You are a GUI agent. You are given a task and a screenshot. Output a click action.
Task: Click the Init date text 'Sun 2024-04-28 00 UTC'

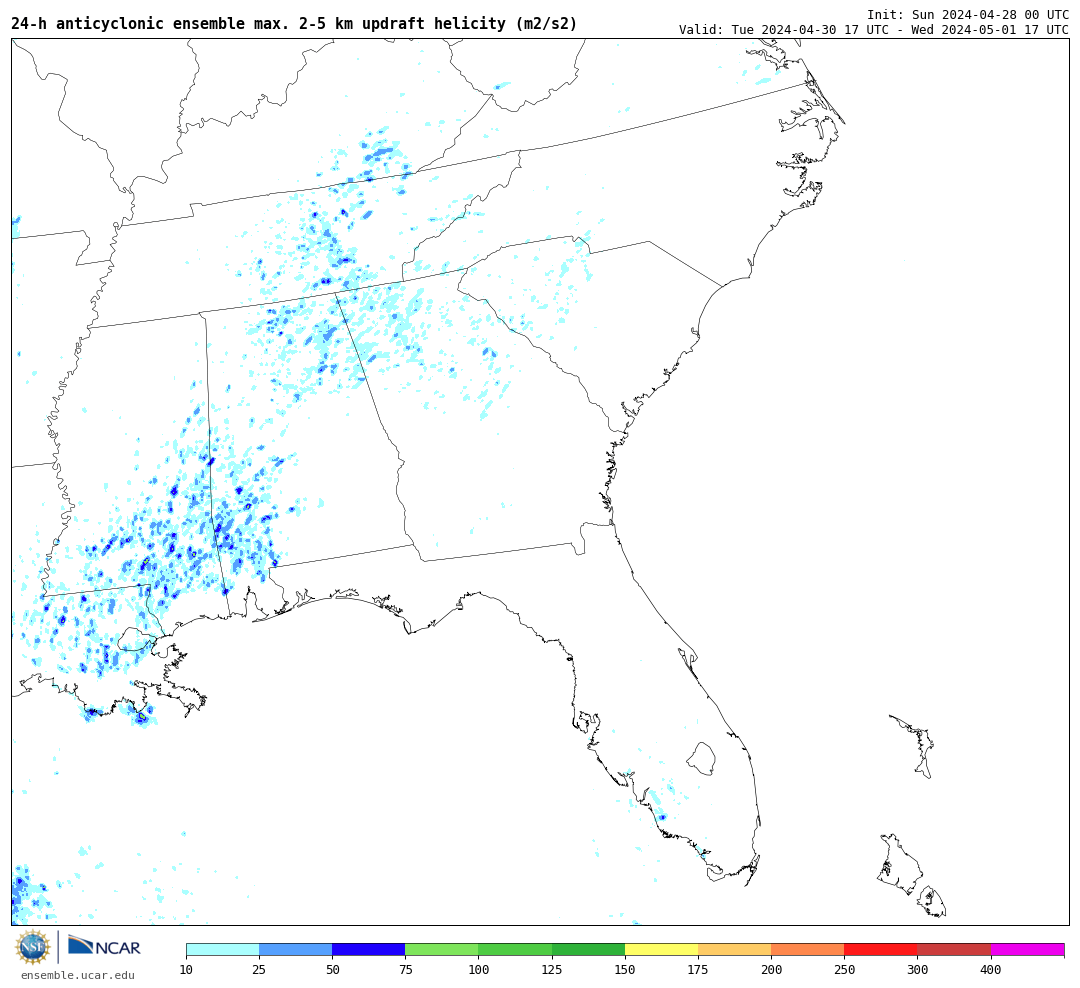(x=990, y=14)
